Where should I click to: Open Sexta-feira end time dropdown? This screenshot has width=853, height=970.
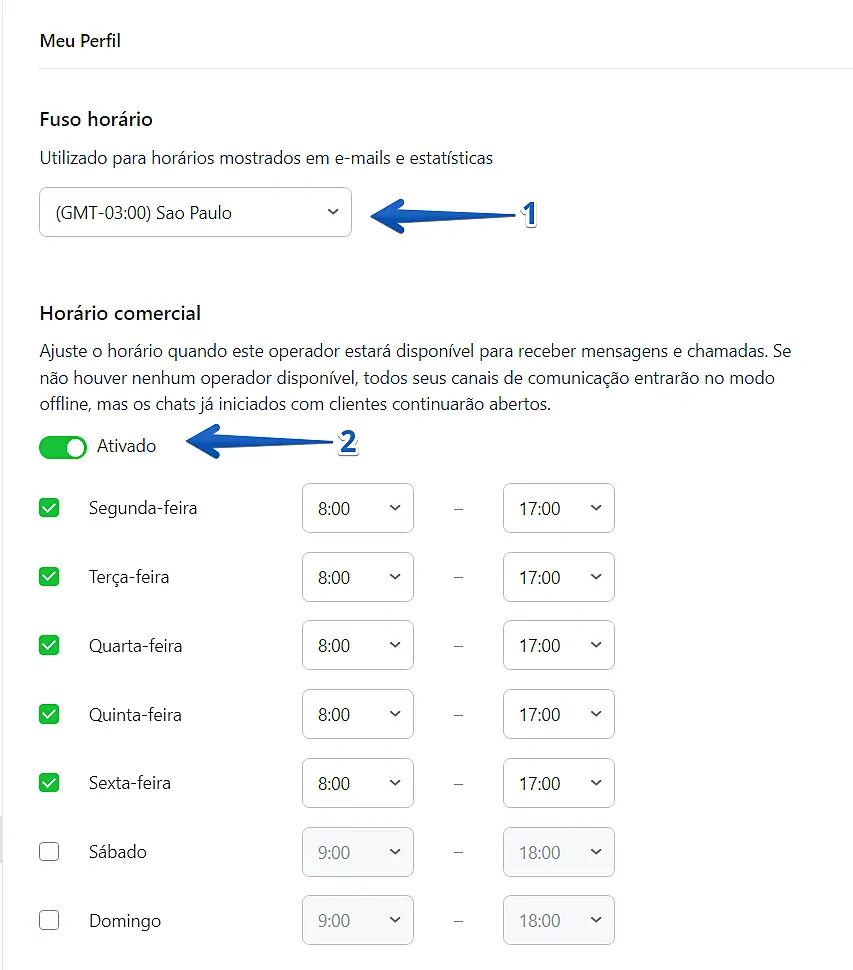pyautogui.click(x=558, y=783)
